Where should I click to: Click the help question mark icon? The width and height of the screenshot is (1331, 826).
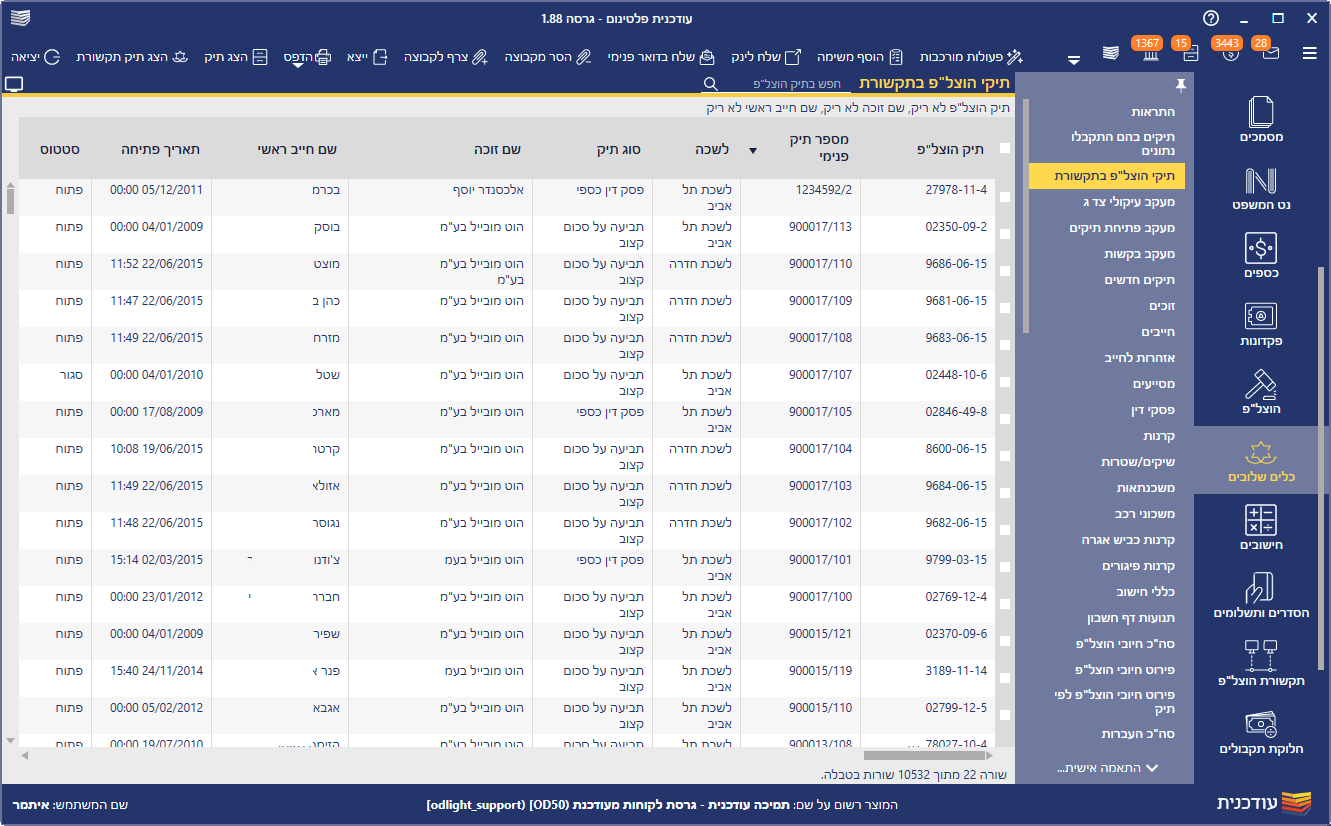click(1211, 18)
